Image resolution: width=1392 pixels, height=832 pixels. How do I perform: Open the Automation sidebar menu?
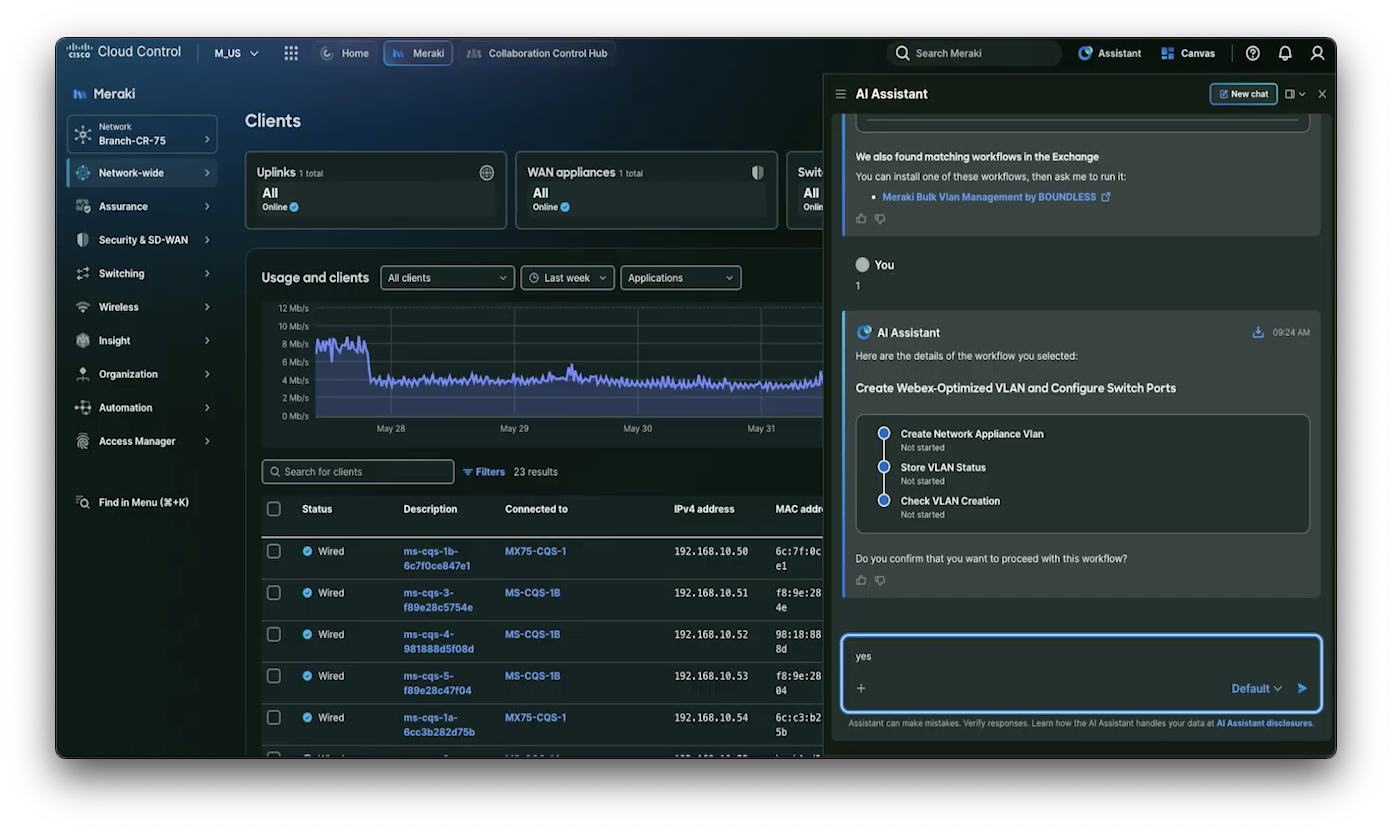(142, 408)
